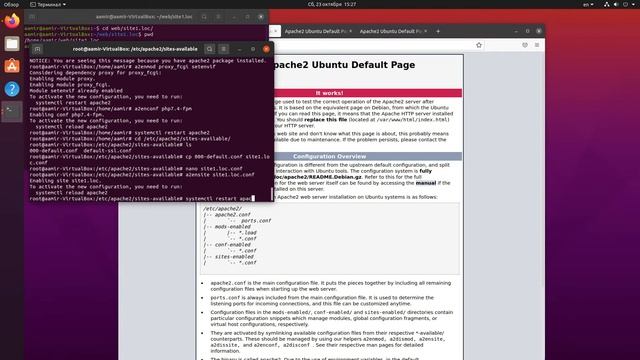This screenshot has width=640, height=360.
Task: Open the Обзор activities overview
Action: pos(11,4)
